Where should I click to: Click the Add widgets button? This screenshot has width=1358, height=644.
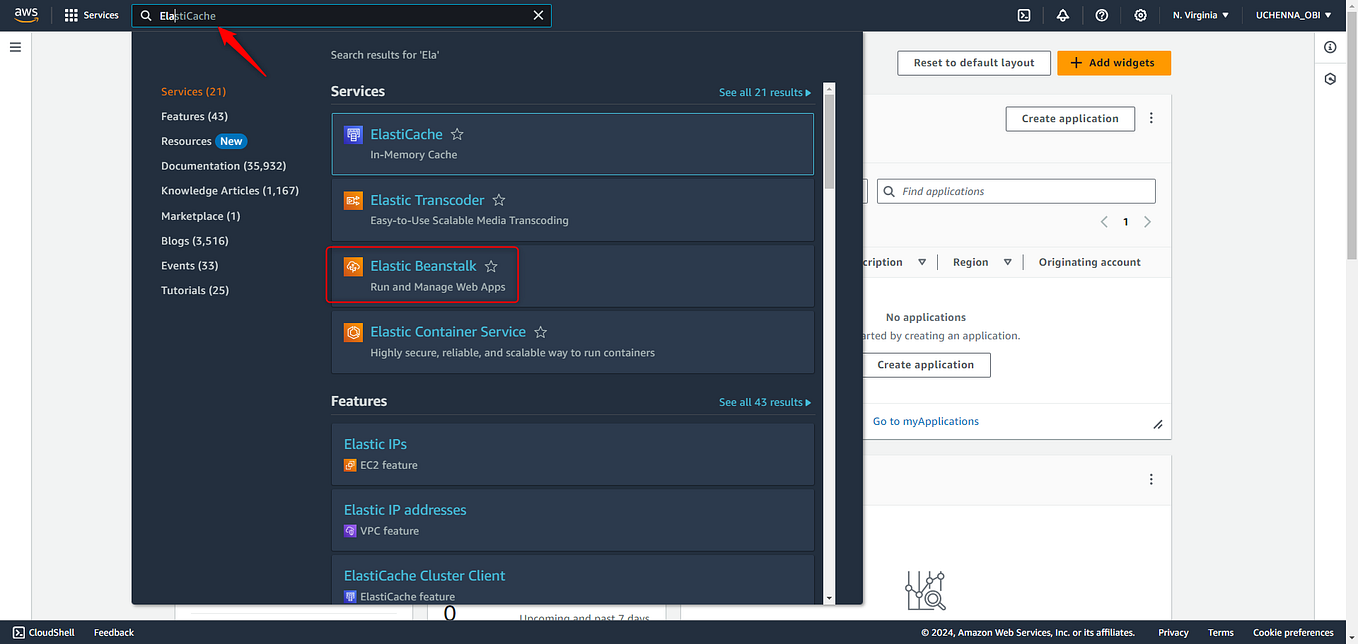point(1113,62)
